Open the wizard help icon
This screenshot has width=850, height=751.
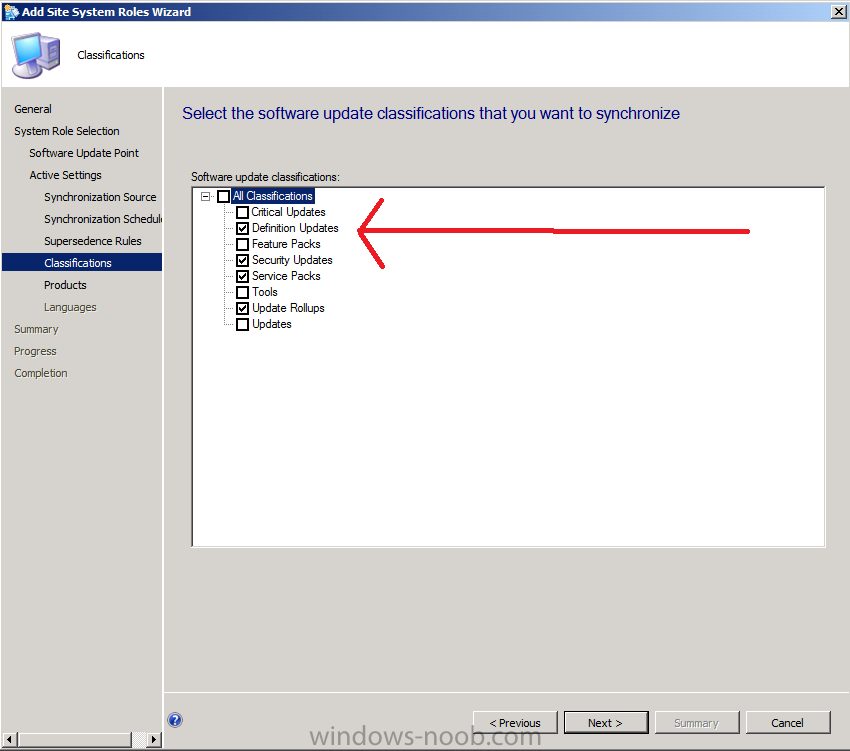click(x=175, y=720)
